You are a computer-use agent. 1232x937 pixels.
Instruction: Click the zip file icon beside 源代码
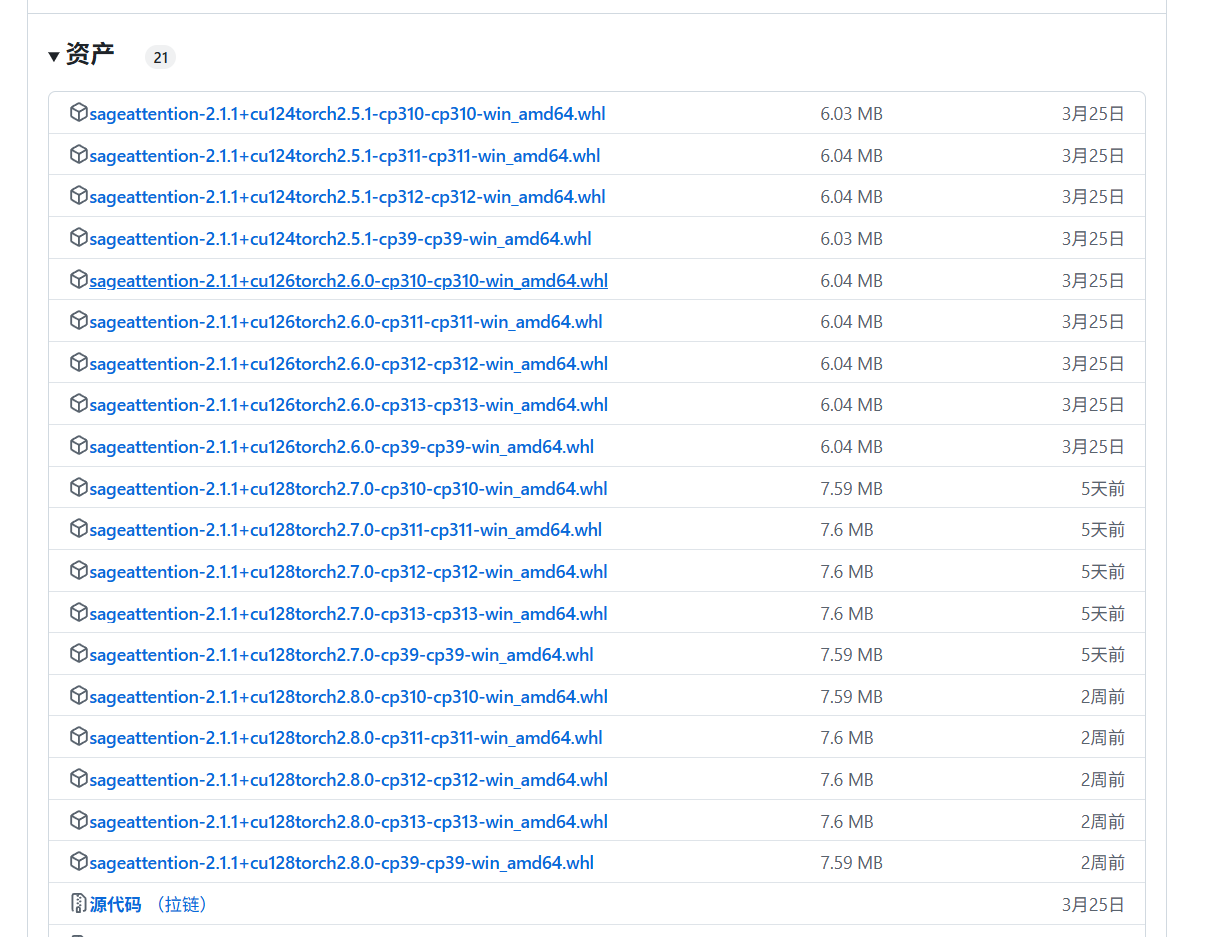pyautogui.click(x=79, y=904)
